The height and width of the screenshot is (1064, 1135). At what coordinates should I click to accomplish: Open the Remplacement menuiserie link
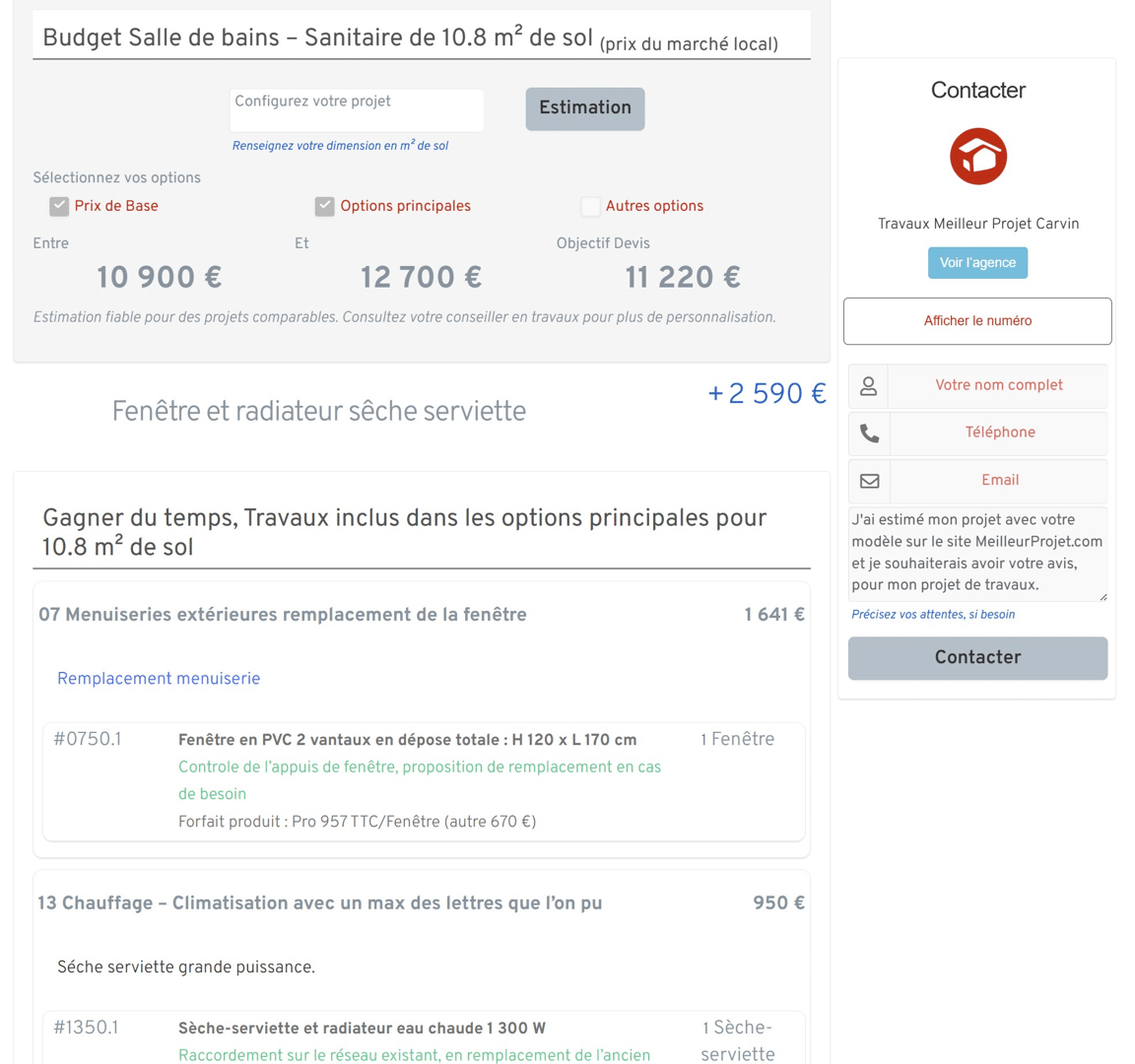[x=159, y=679]
